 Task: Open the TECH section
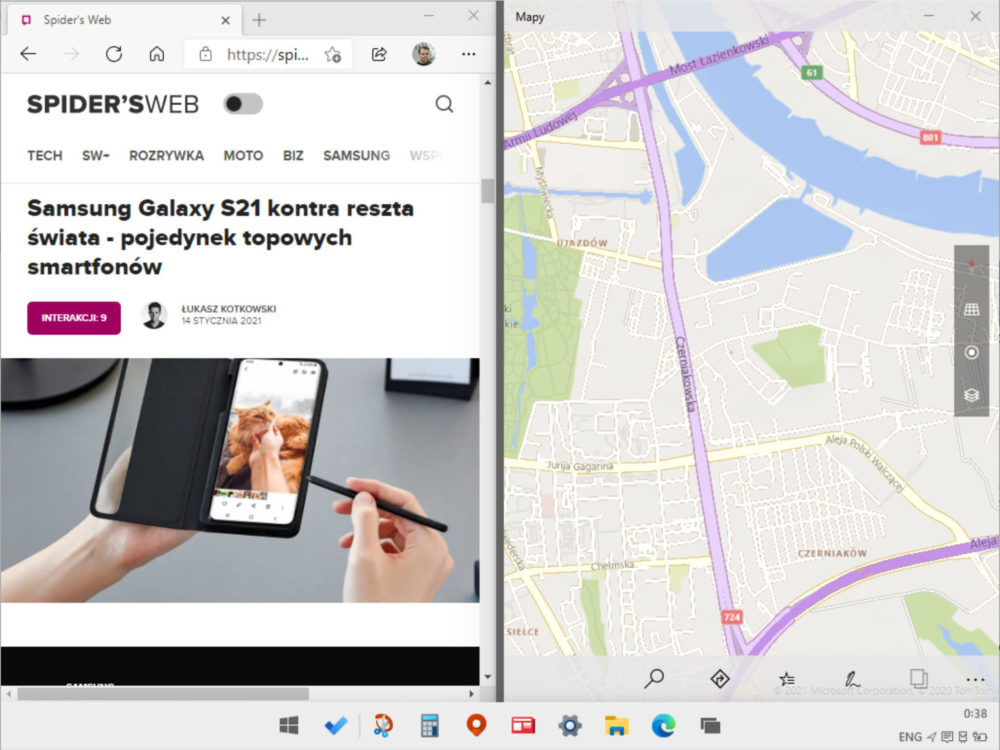(45, 156)
